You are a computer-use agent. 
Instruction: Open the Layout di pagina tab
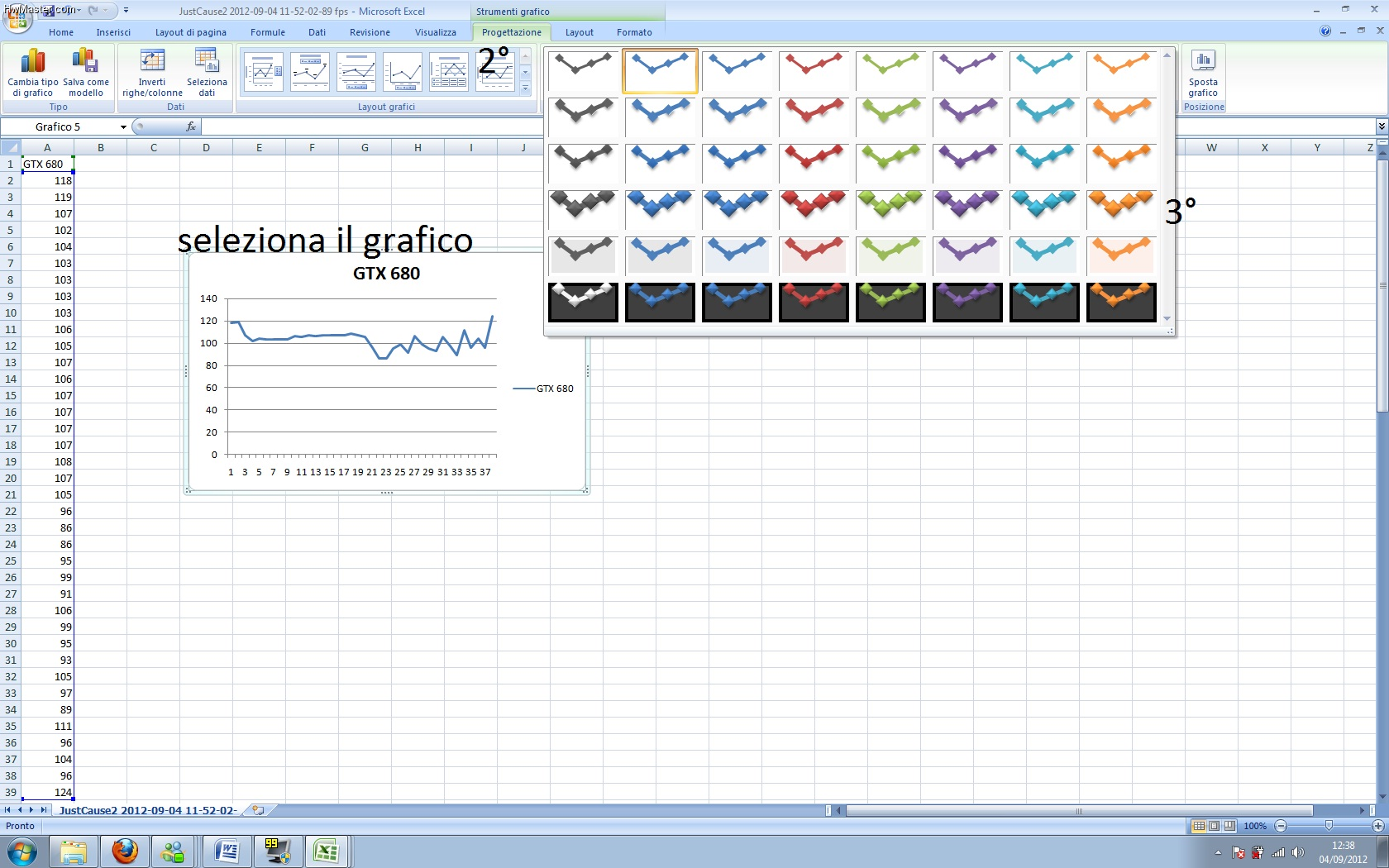tap(191, 32)
